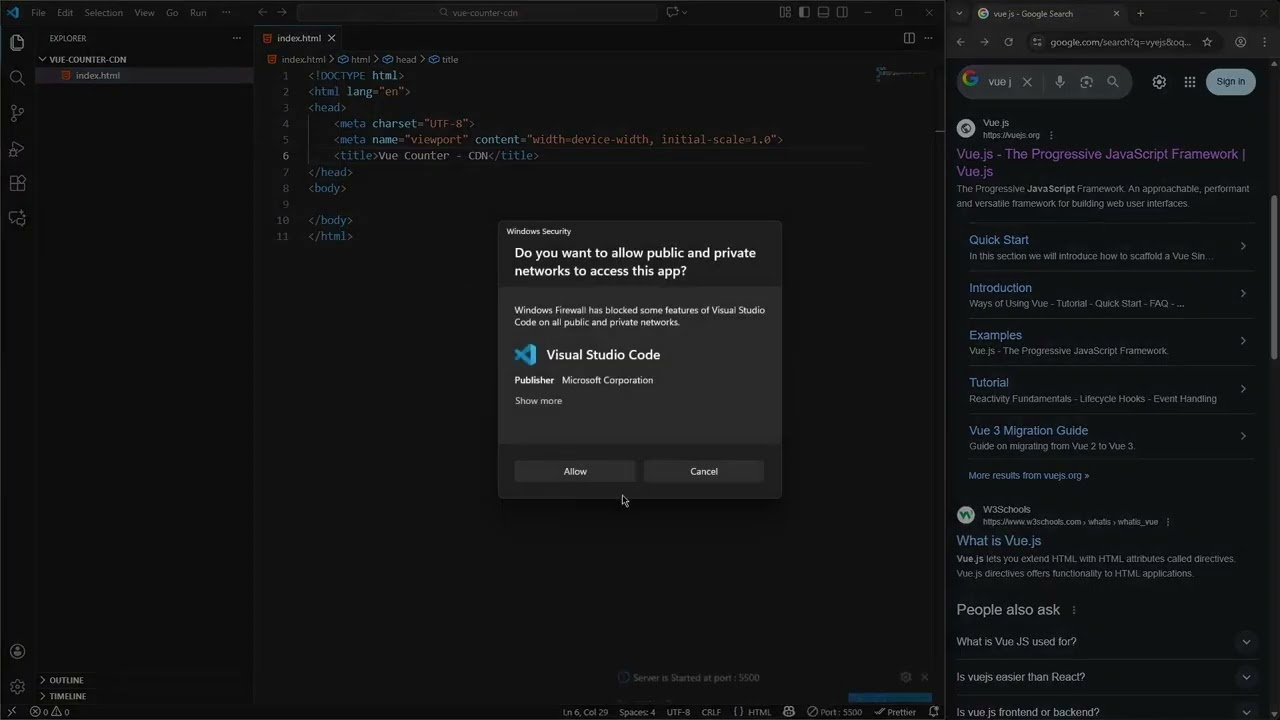
Task: Open the Manage gear in VS Code activity bar
Action: point(17,687)
